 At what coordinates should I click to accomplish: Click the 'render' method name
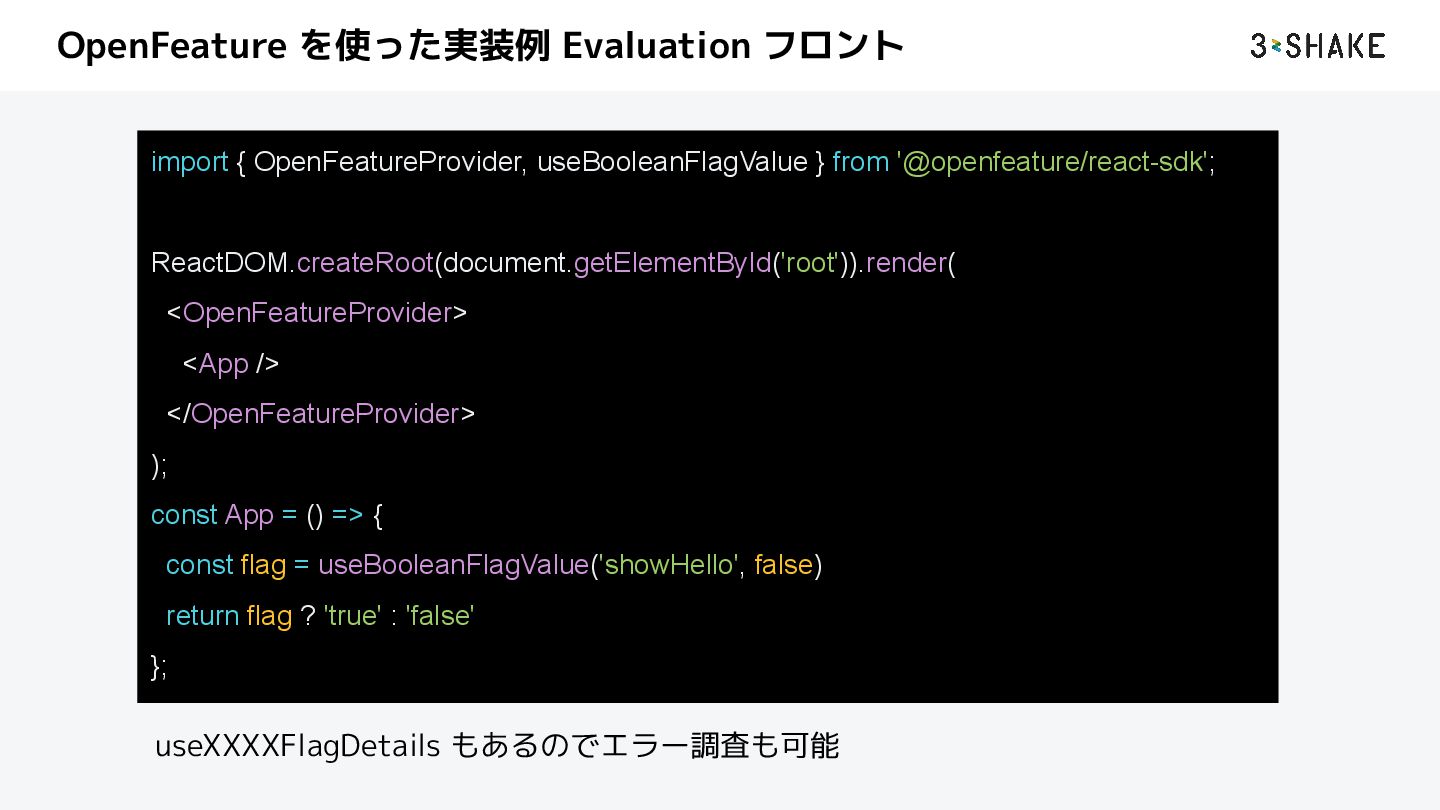pyautogui.click(x=905, y=263)
